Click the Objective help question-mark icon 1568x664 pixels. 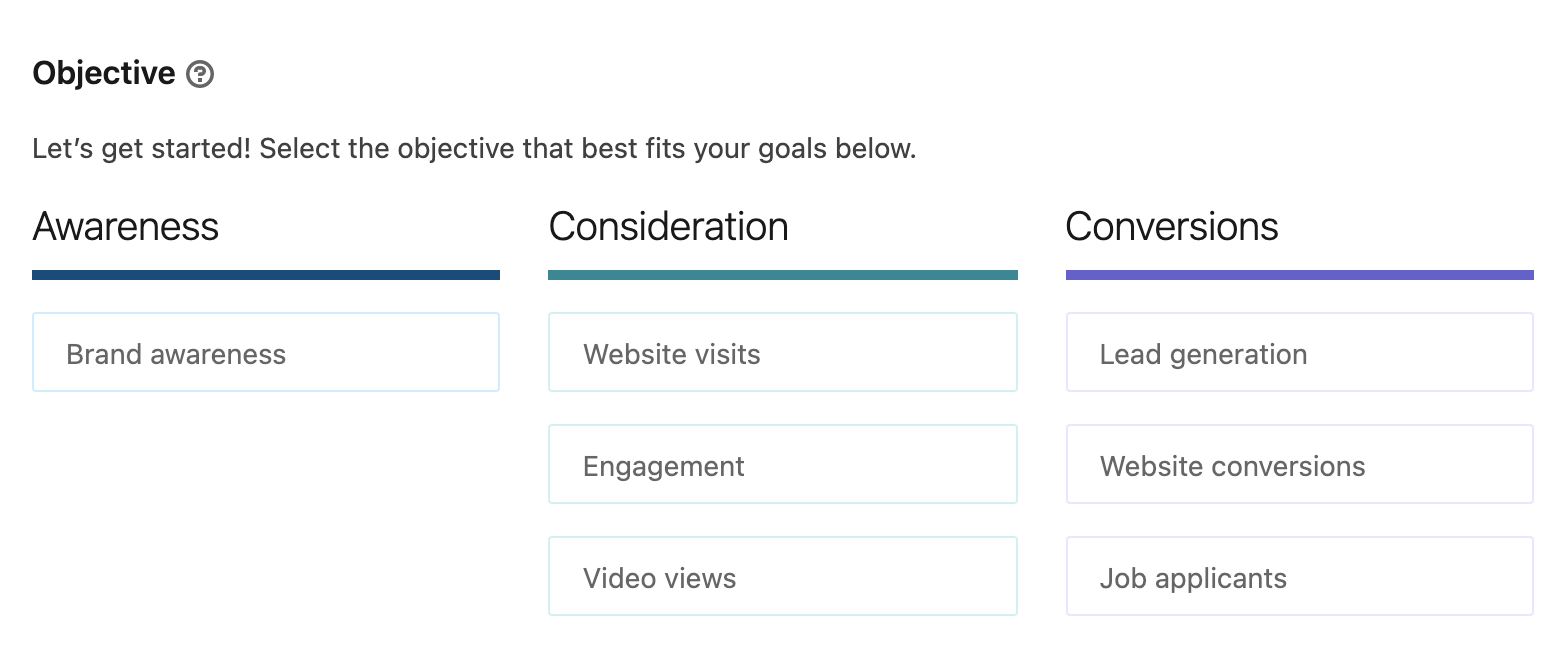(x=200, y=74)
